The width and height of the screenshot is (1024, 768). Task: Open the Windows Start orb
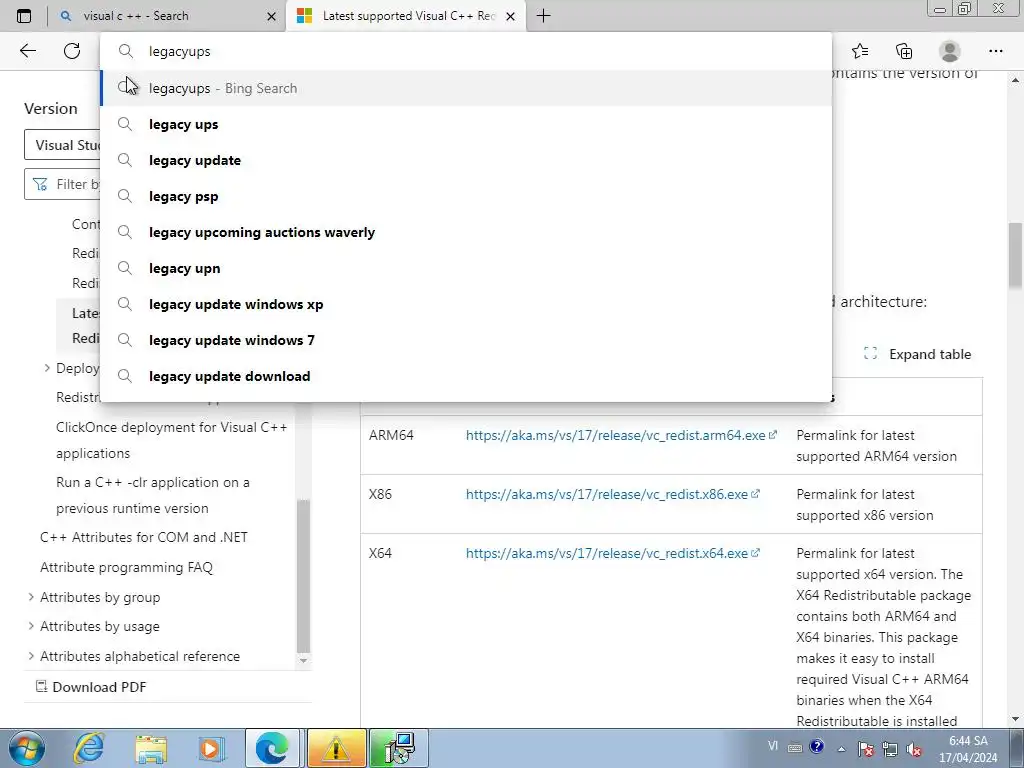pyautogui.click(x=26, y=748)
